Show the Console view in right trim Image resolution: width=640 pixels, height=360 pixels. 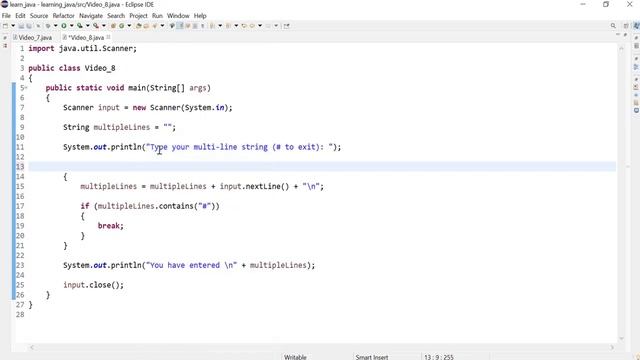(636, 111)
